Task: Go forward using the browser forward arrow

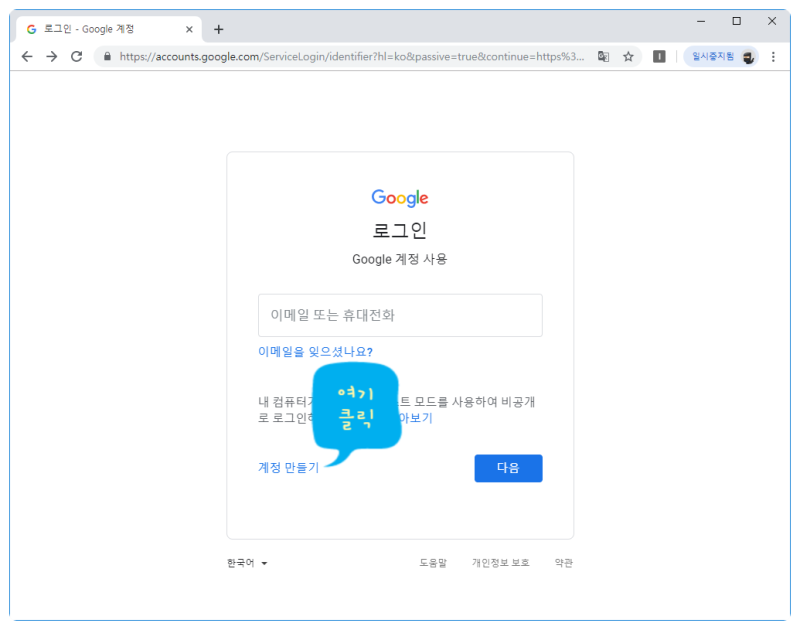Action: (x=52, y=57)
